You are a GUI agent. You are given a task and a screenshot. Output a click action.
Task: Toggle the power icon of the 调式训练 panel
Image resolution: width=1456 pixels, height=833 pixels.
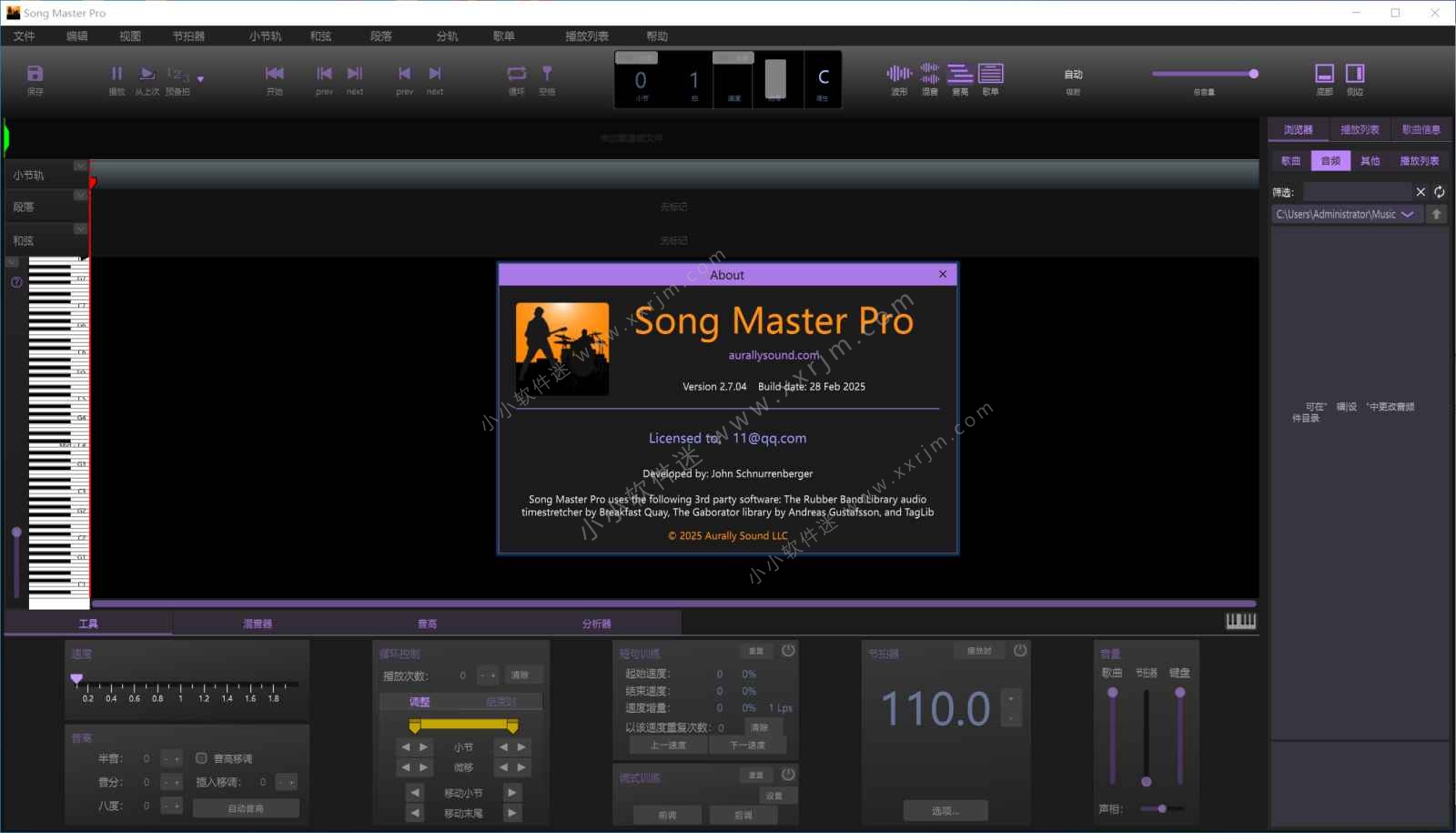tap(788, 775)
